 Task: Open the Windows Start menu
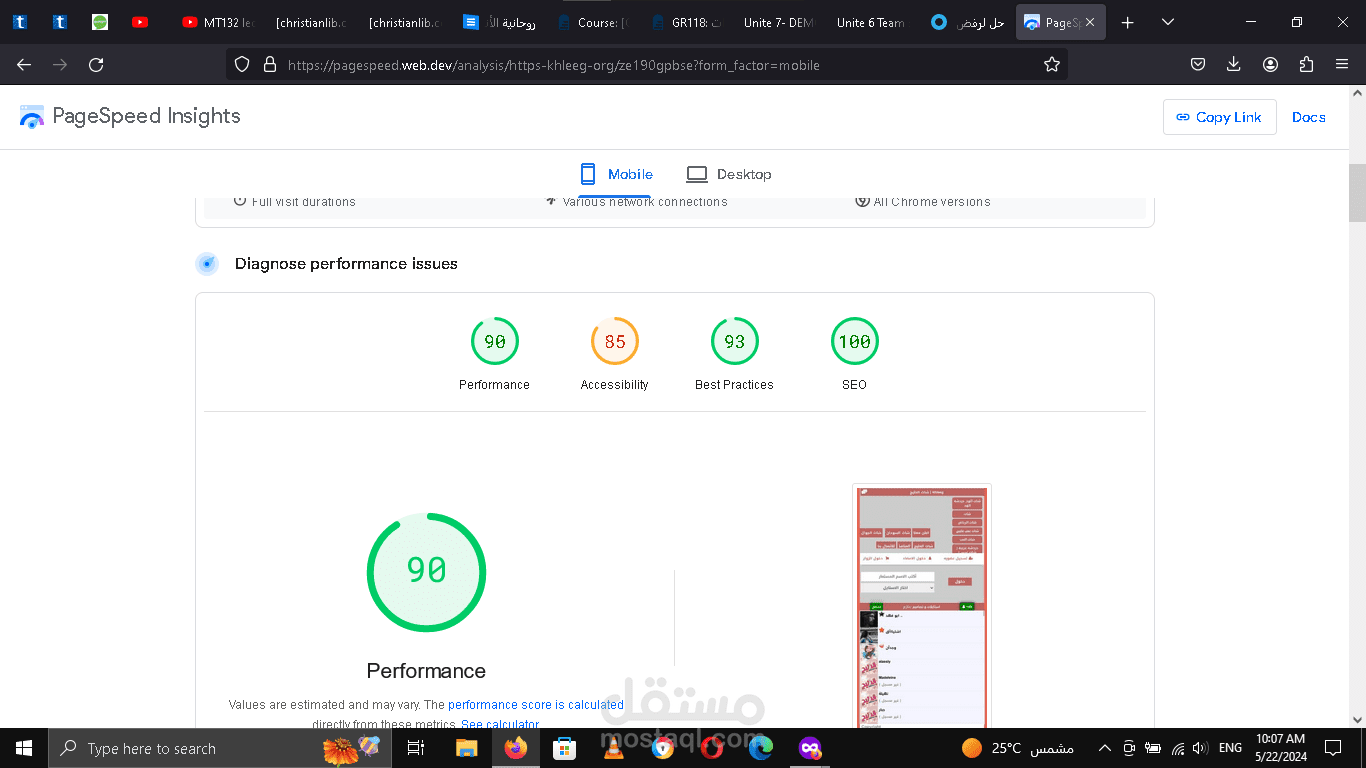click(23, 748)
